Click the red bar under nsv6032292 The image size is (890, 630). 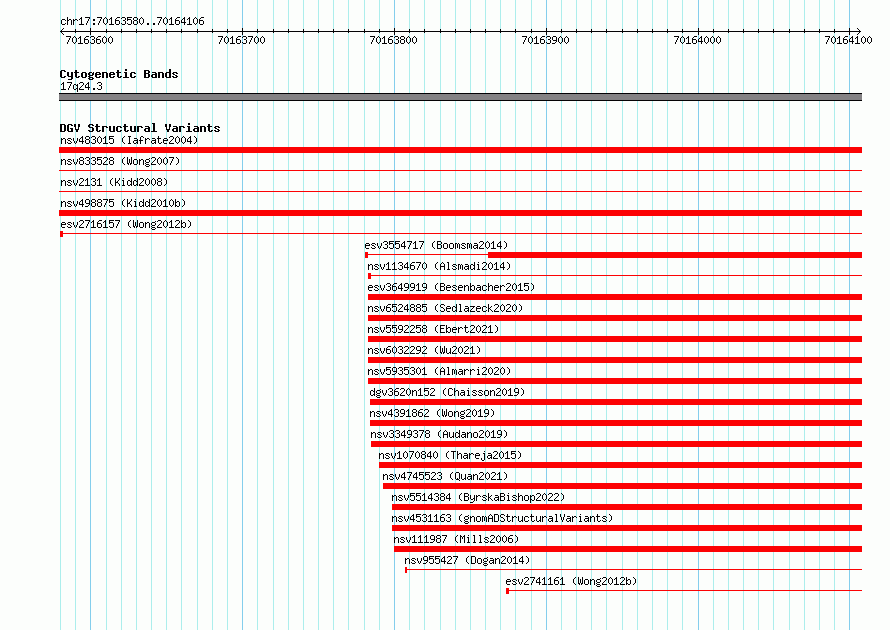(615, 360)
